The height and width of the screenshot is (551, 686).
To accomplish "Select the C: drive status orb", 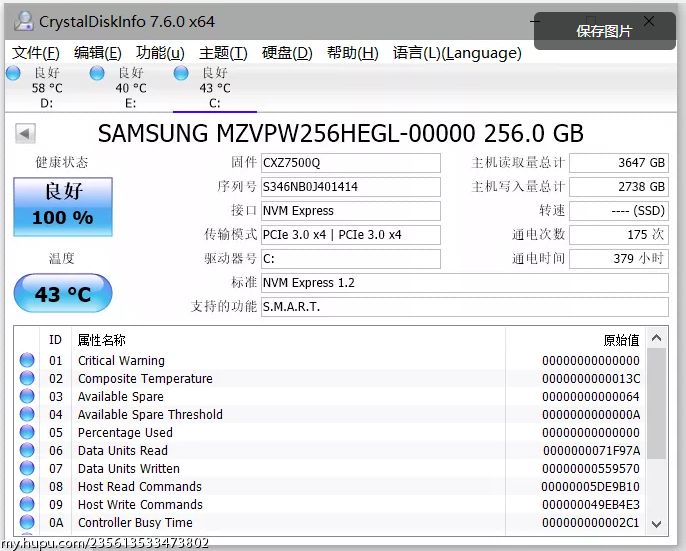I will coord(181,73).
